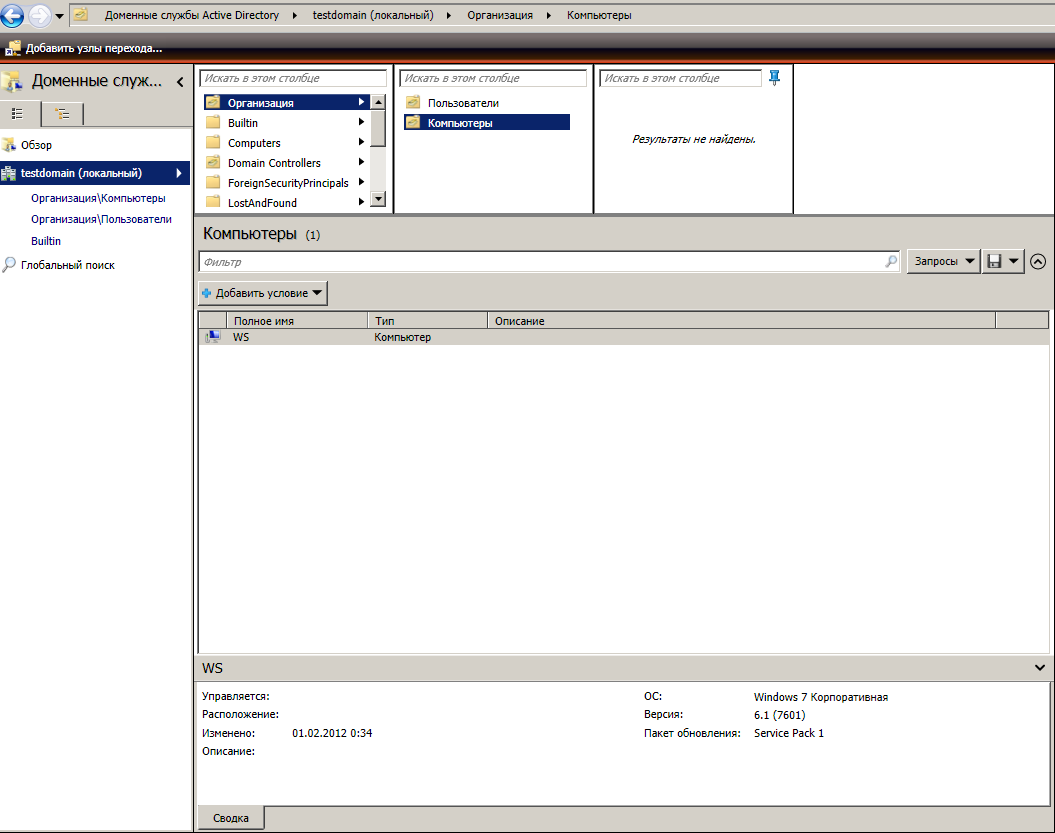Click the save query floppy disk icon
Image resolution: width=1055 pixels, height=833 pixels.
[995, 261]
